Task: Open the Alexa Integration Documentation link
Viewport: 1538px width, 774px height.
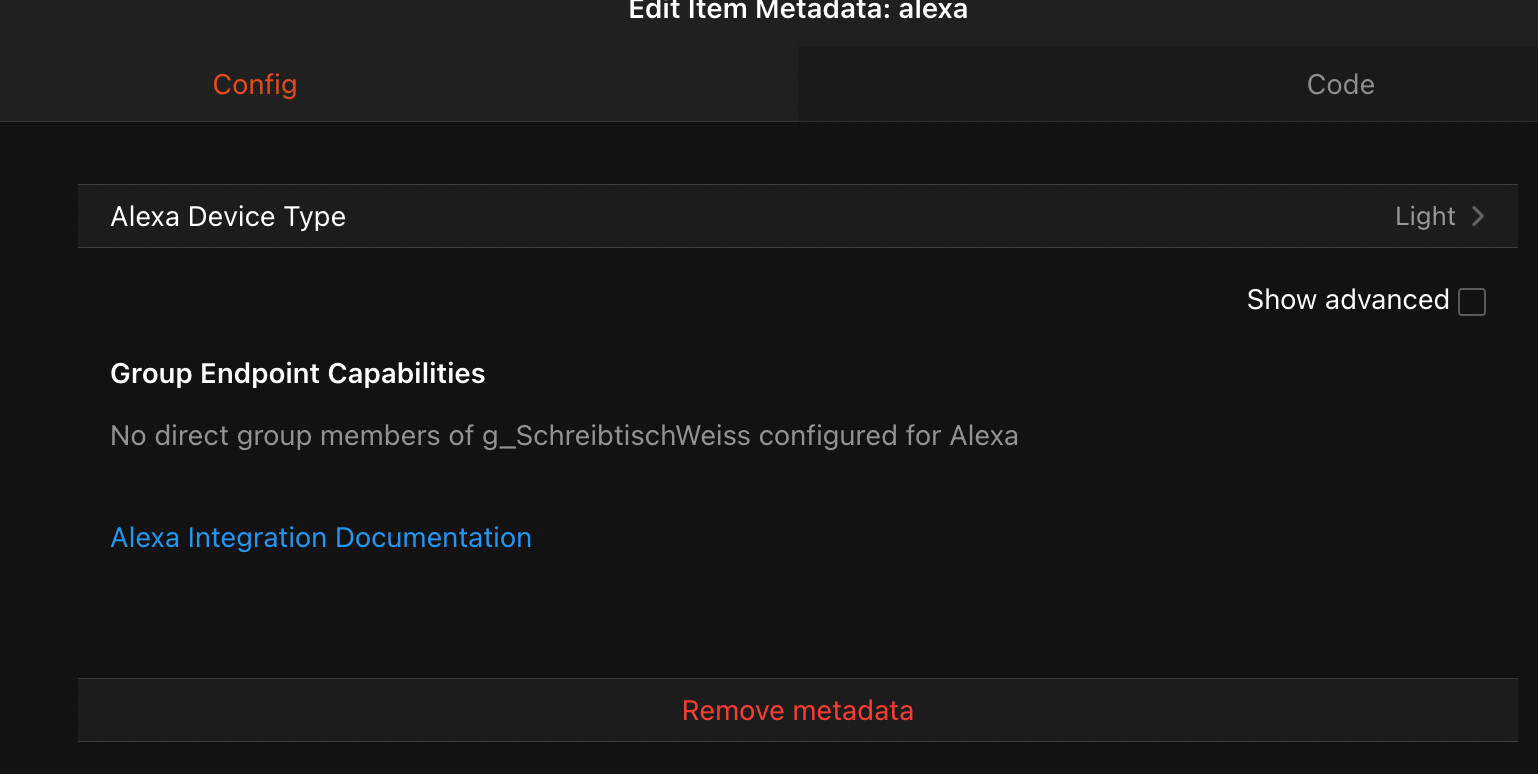Action: pyautogui.click(x=320, y=538)
